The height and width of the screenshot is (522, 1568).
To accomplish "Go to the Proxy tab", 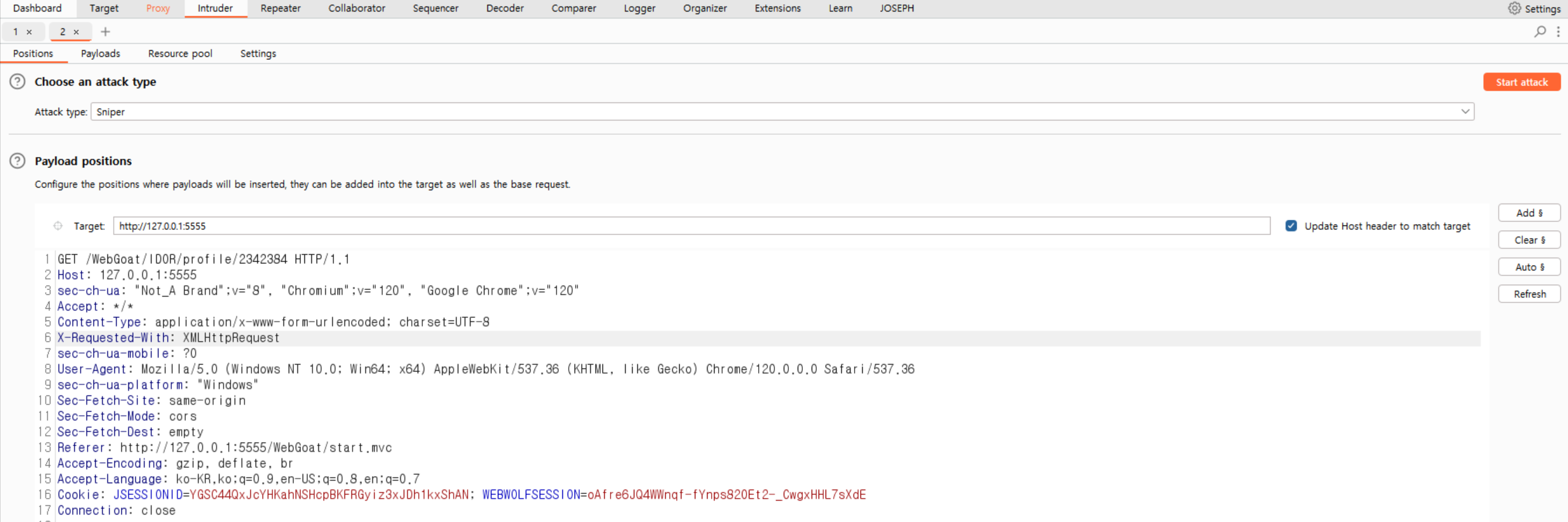I will (x=158, y=9).
